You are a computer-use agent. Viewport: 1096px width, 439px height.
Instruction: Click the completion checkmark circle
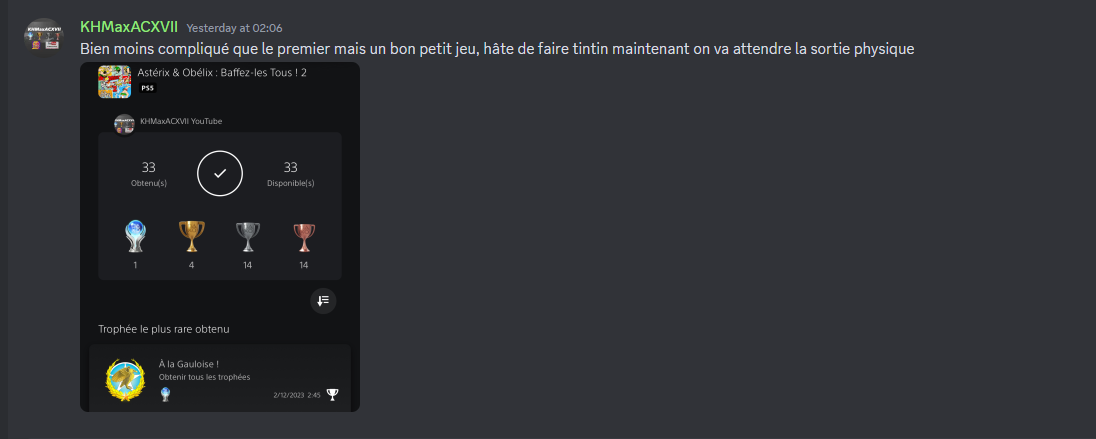pos(220,173)
